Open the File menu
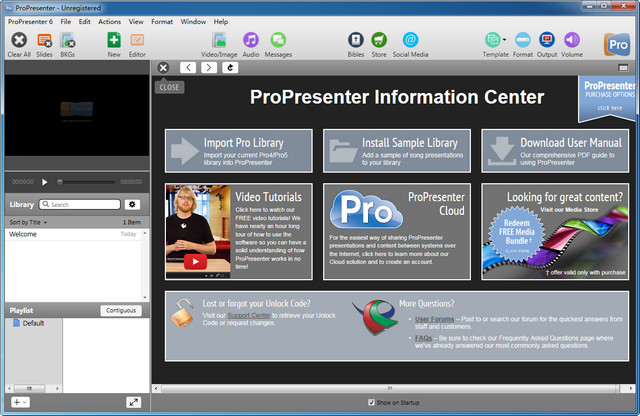640x416 pixels. click(66, 22)
